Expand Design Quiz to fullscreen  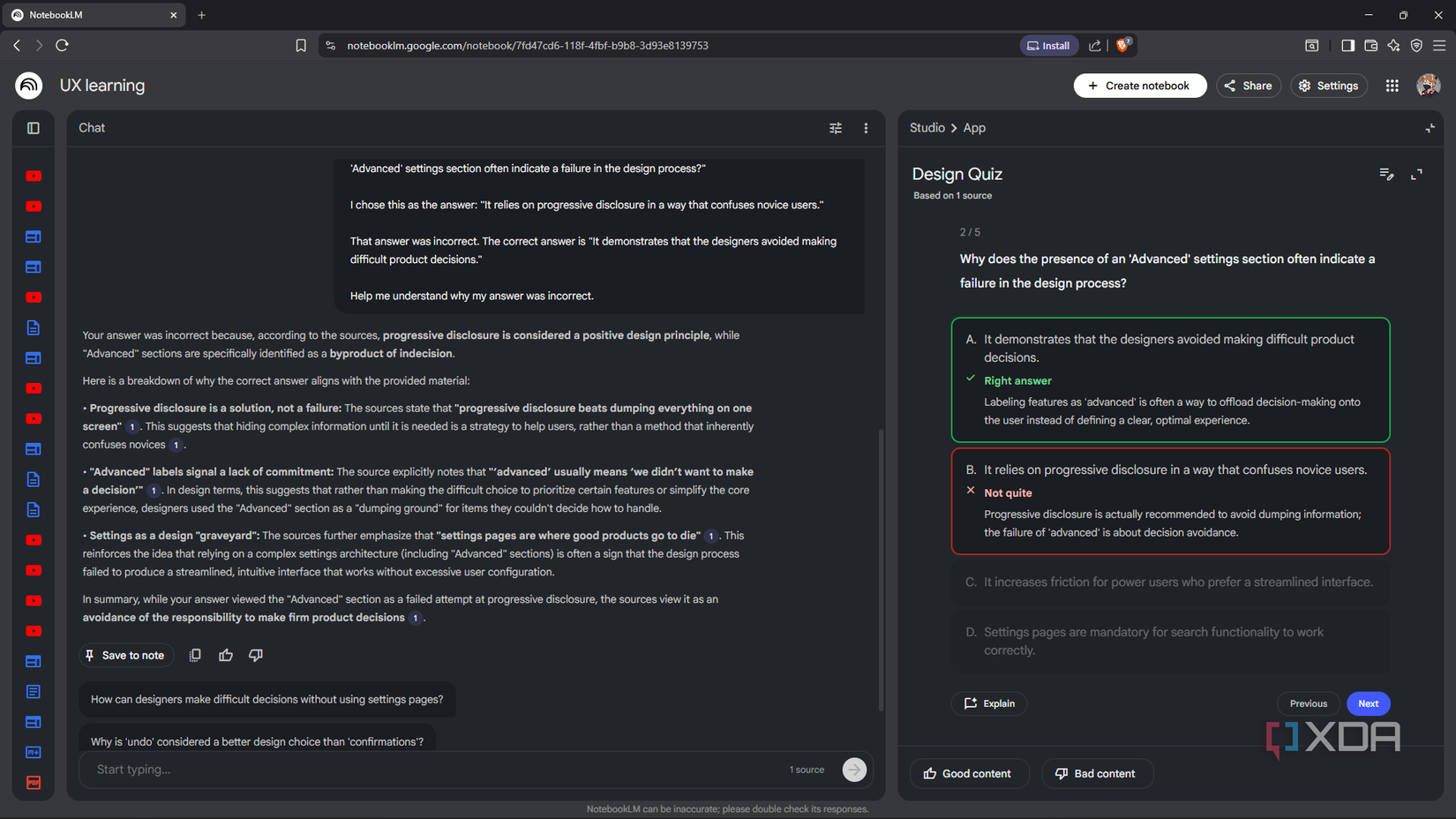click(x=1416, y=175)
